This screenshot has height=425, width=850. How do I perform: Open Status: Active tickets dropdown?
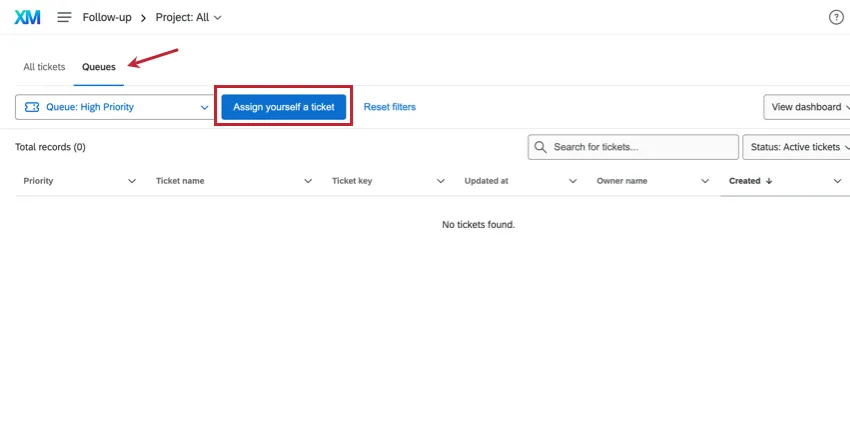(796, 147)
